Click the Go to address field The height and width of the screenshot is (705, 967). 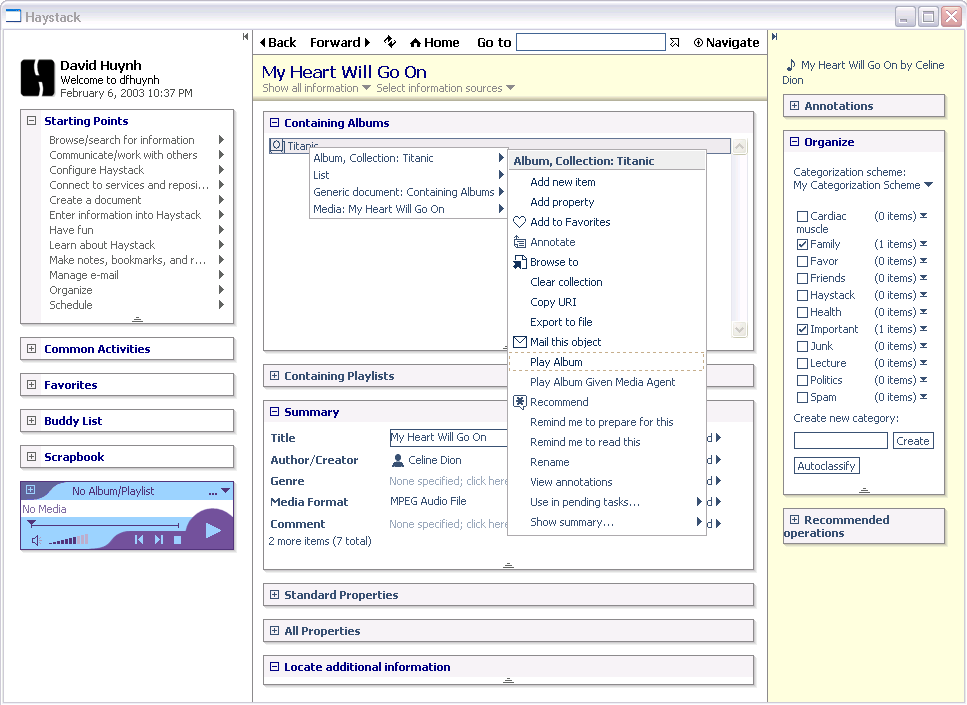[590, 42]
